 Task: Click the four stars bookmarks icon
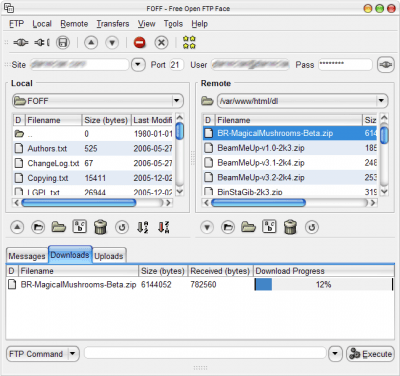point(189,43)
